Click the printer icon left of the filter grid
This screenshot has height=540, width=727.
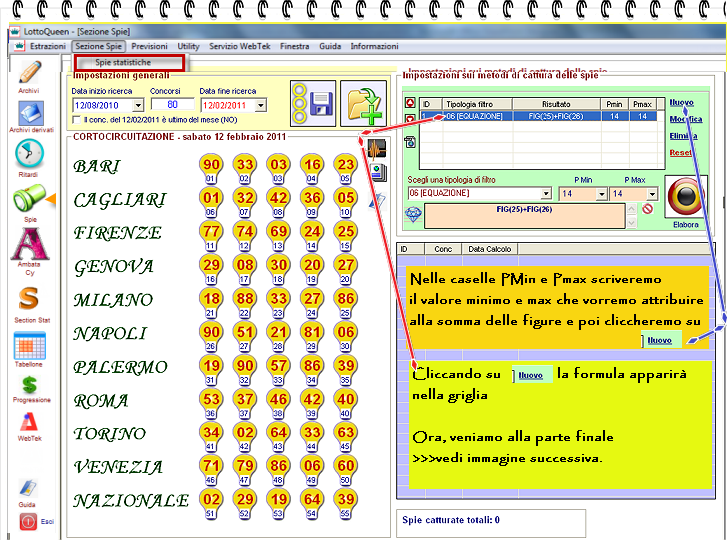point(411,142)
